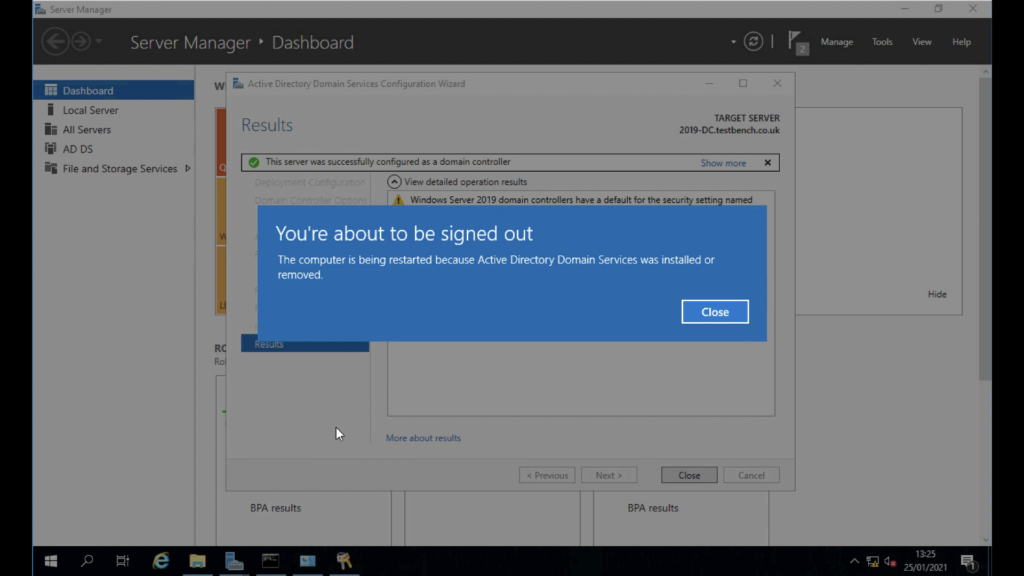Hide the welcome tile using Hide

937,294
